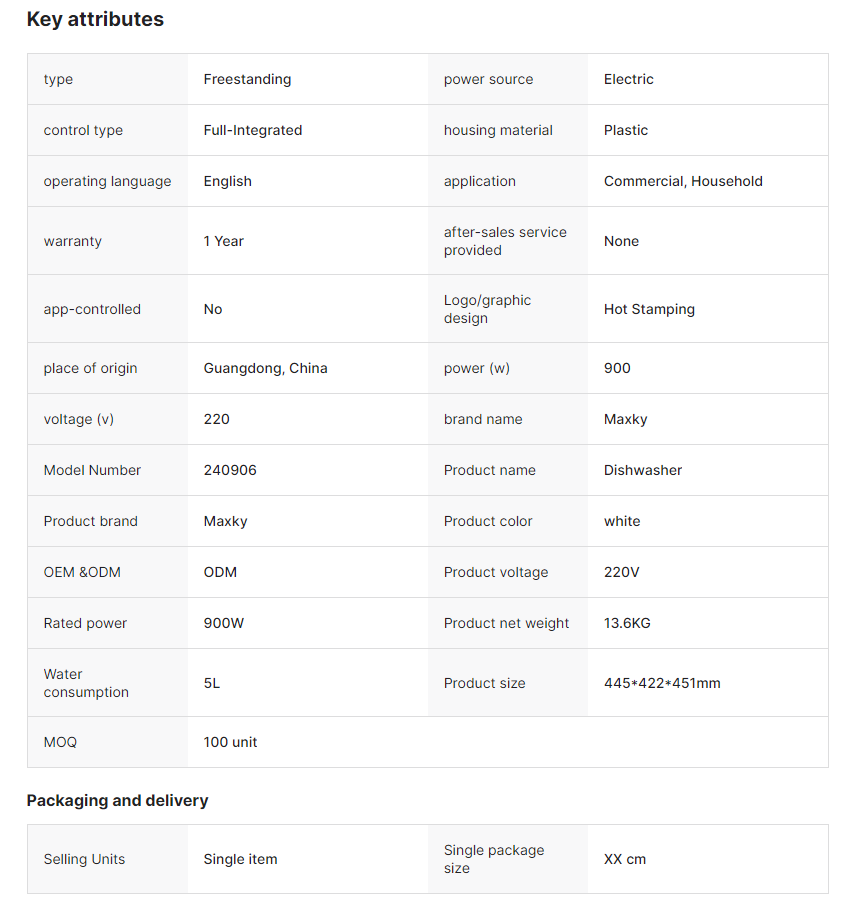The image size is (846, 897).
Task: Click the operating language label
Action: tap(107, 181)
